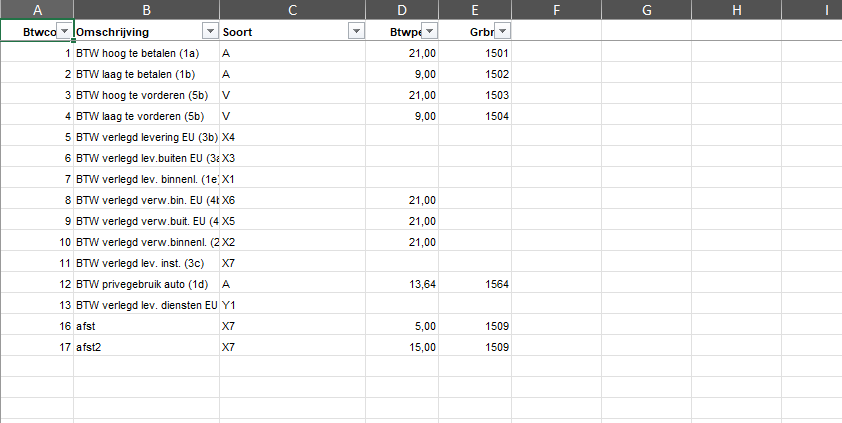Select column B header
Image resolution: width=842 pixels, height=423 pixels.
pos(147,10)
